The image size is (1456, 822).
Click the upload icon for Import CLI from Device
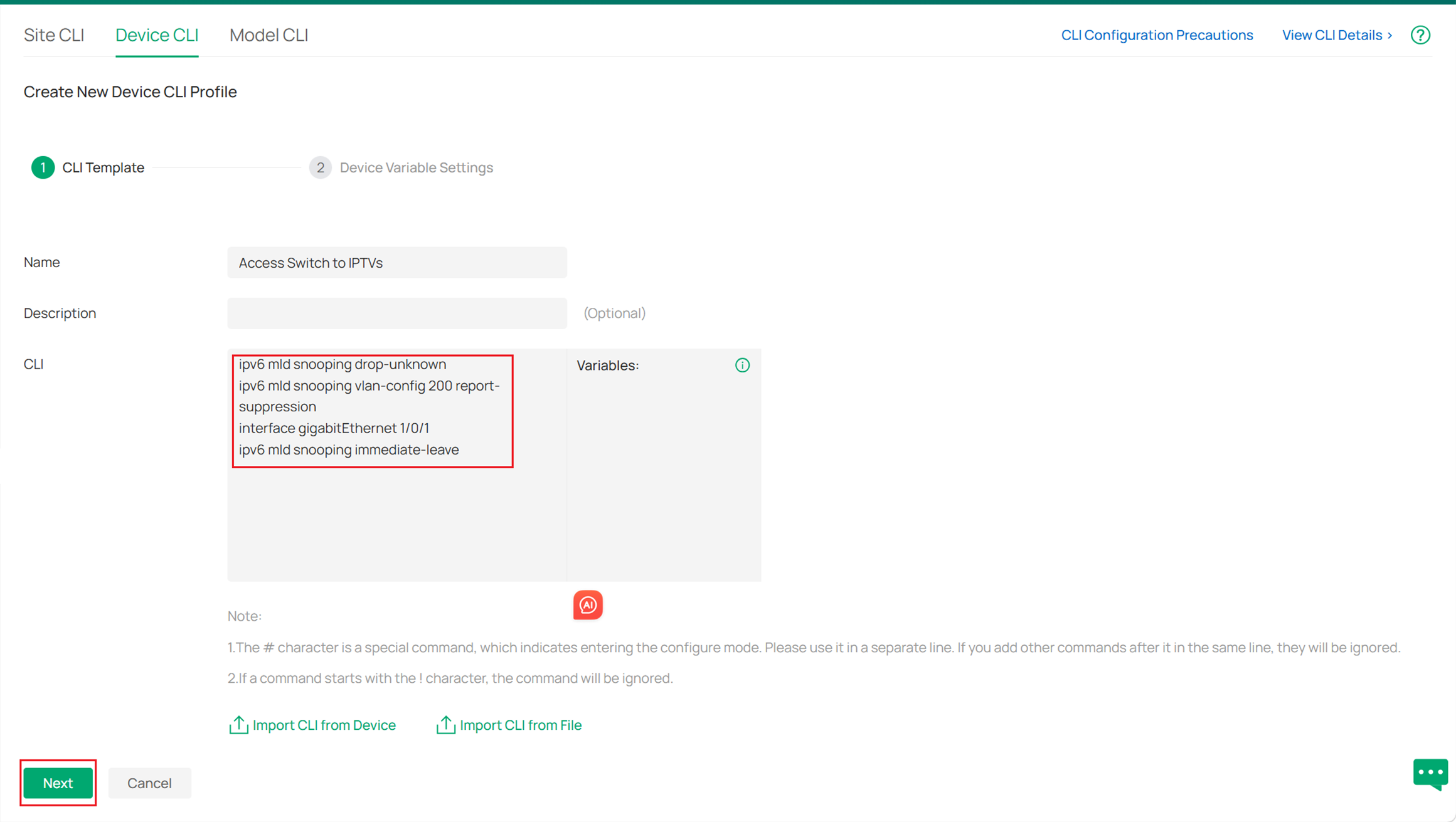pyautogui.click(x=238, y=725)
